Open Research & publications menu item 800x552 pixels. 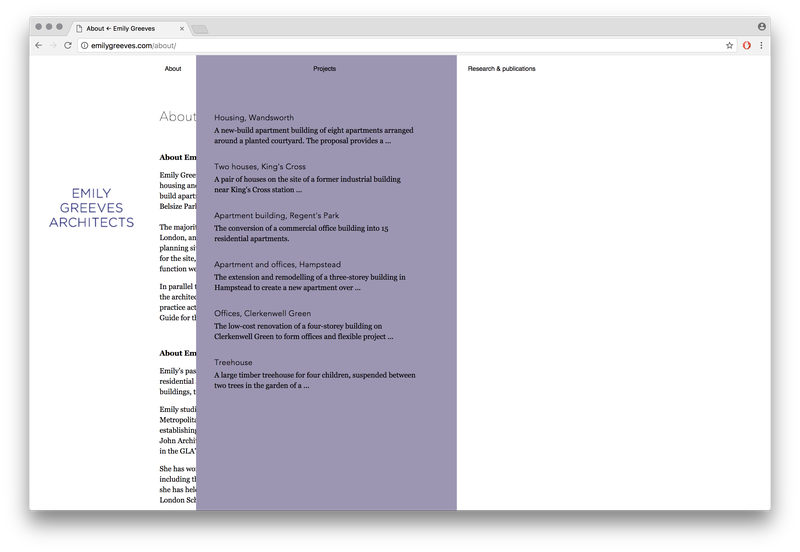tap(502, 68)
